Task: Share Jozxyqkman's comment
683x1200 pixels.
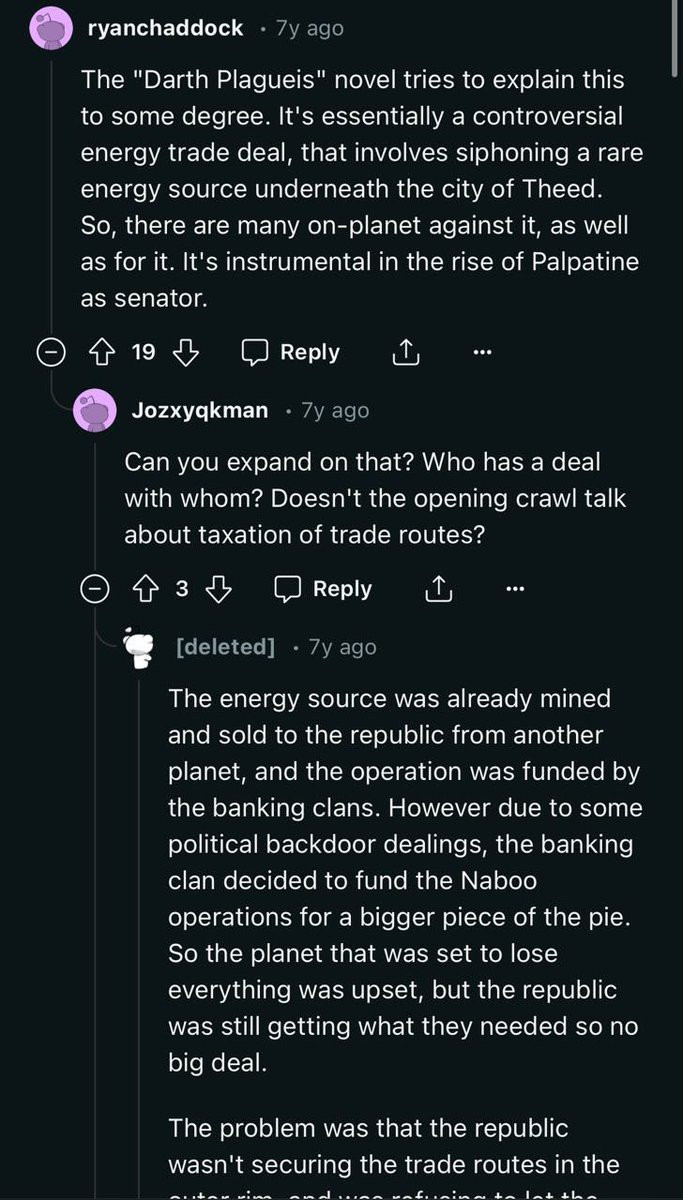Action: point(438,589)
